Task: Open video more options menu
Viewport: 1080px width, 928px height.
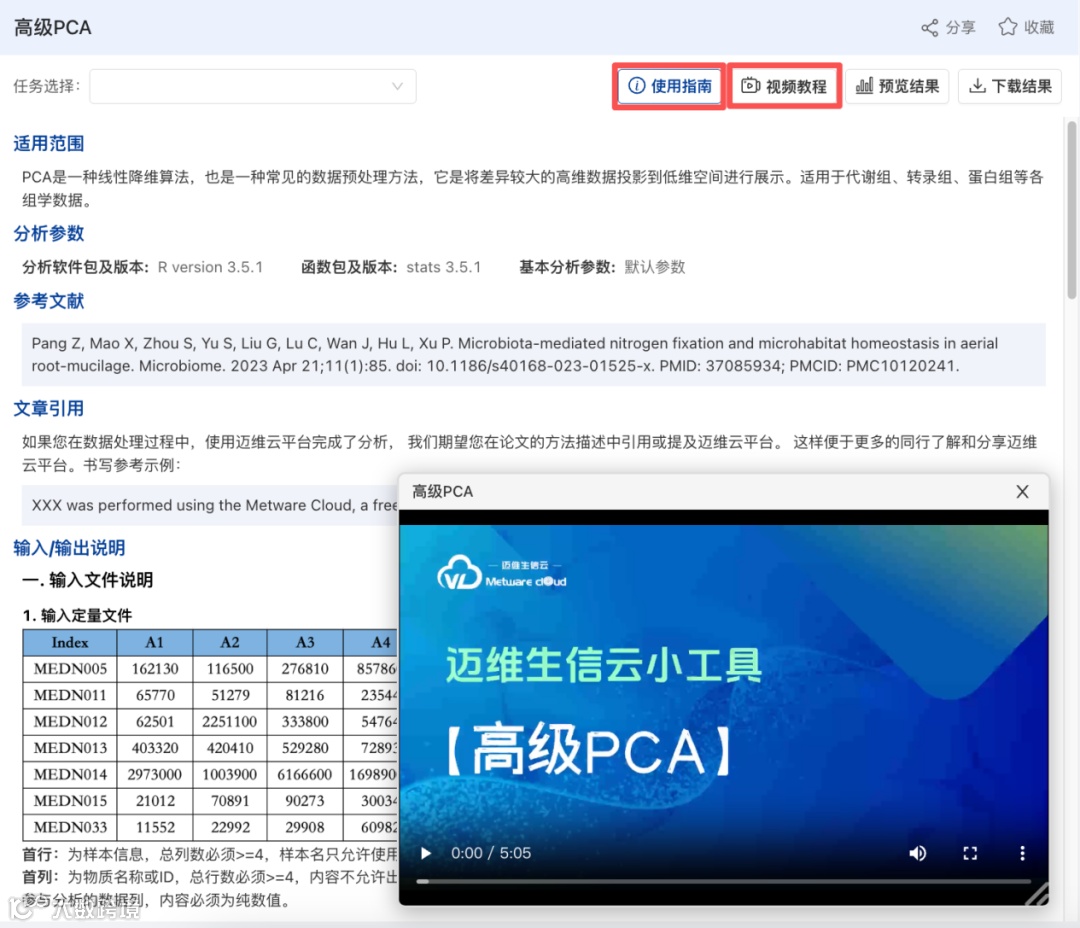Action: click(x=1022, y=854)
